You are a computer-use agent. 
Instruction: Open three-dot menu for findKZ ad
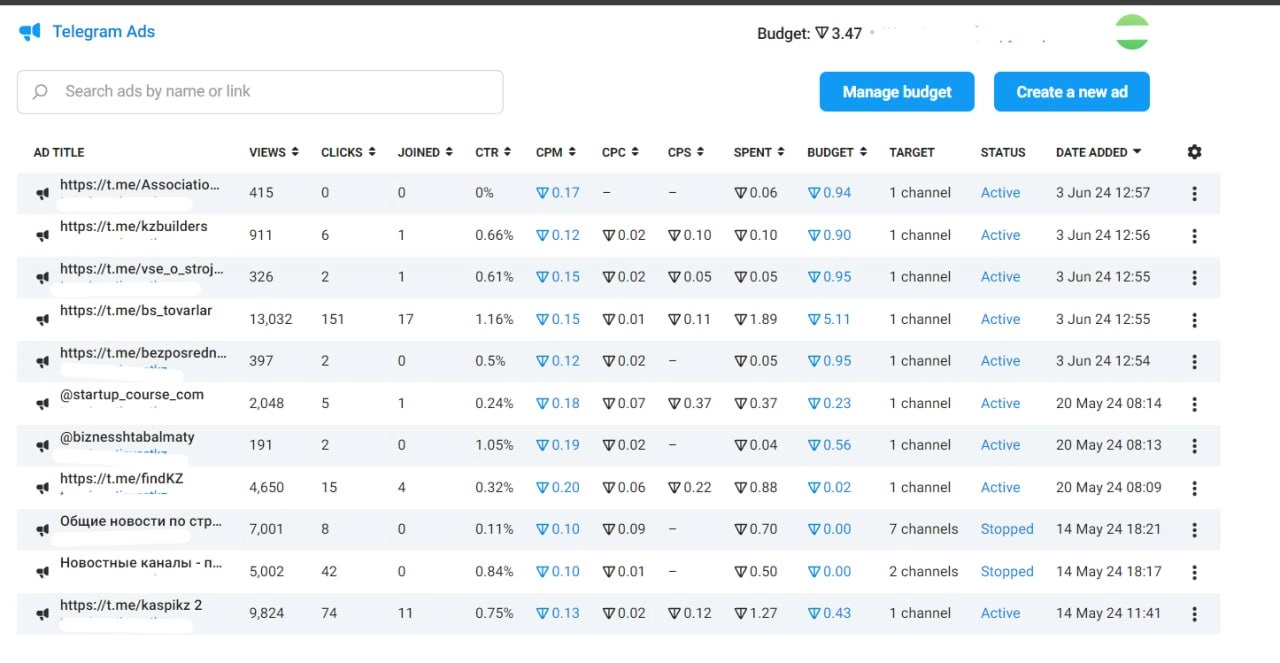coord(1194,488)
